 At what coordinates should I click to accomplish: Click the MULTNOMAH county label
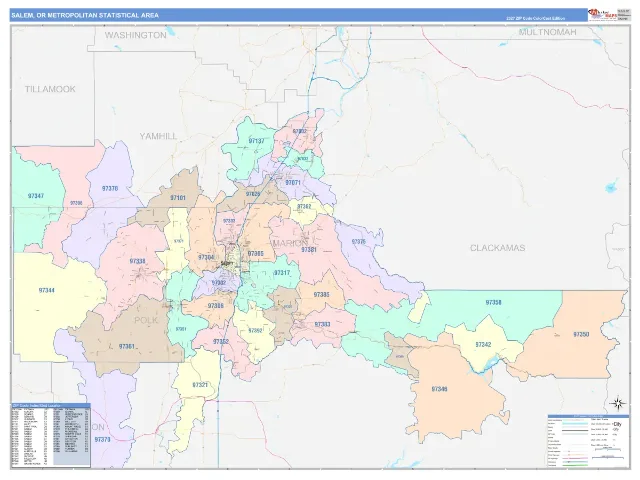[x=547, y=32]
